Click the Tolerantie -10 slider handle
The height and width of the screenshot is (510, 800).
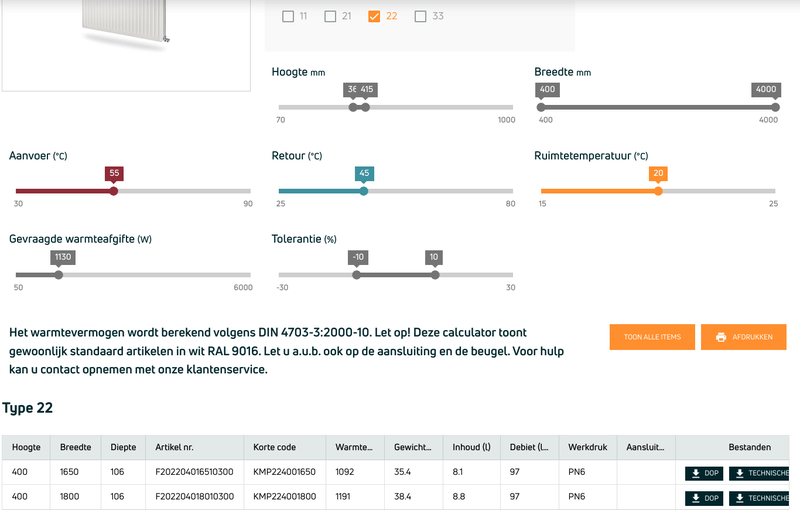coord(357,275)
